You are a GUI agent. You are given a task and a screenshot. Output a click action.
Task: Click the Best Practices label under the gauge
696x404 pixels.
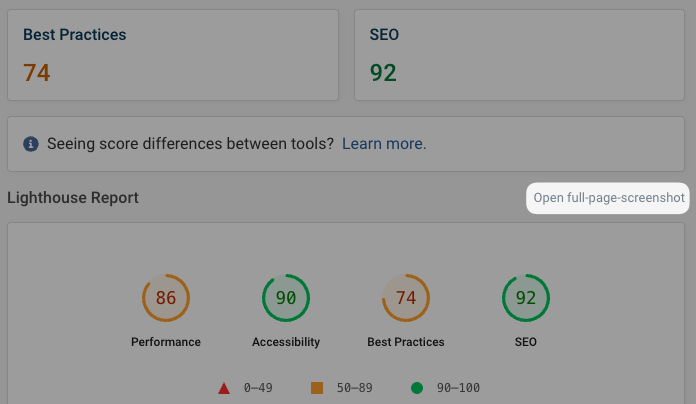[x=406, y=342]
